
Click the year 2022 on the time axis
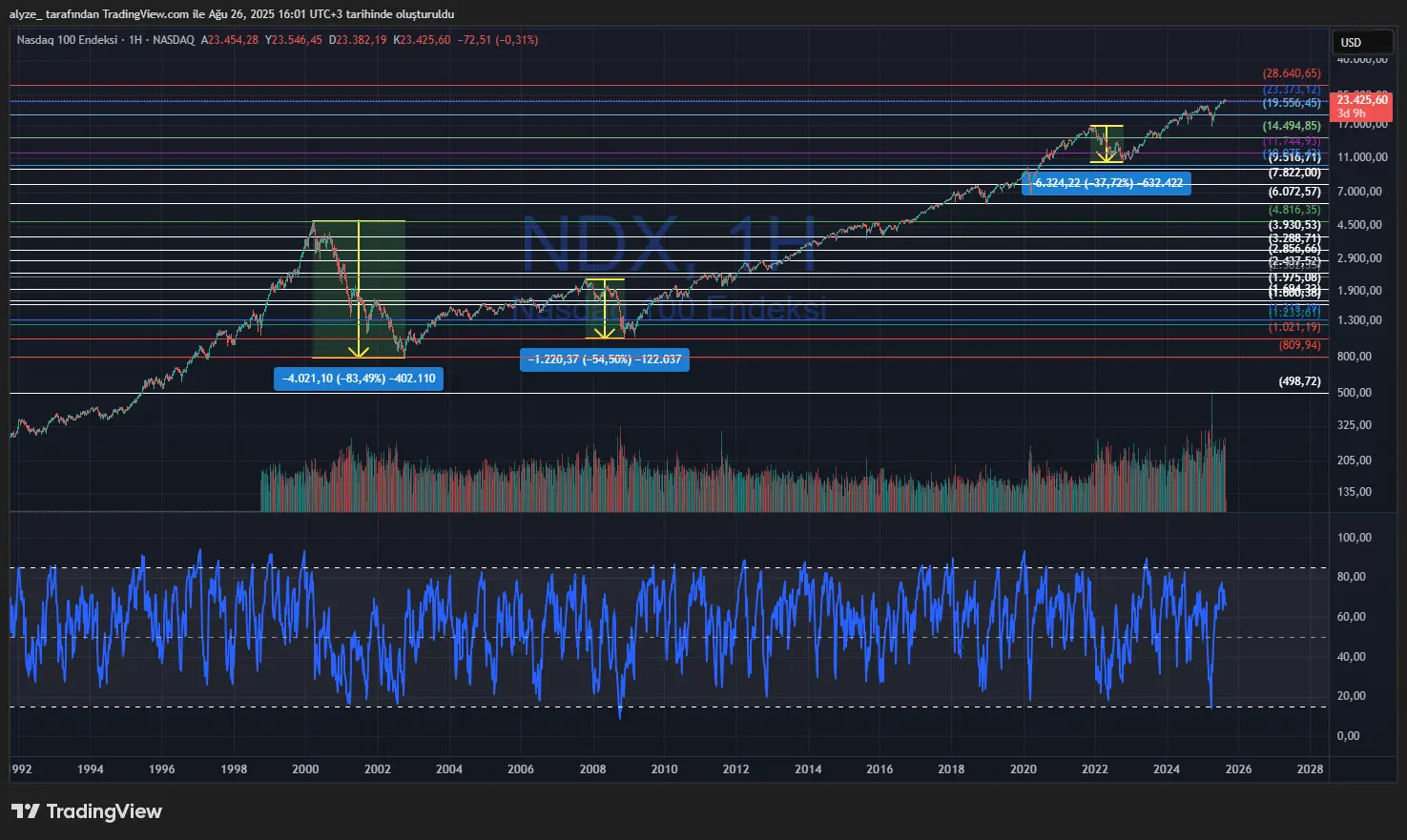tap(1095, 769)
